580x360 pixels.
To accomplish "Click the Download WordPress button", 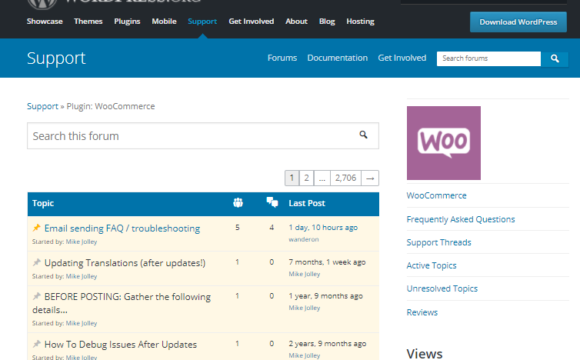I will (518, 22).
